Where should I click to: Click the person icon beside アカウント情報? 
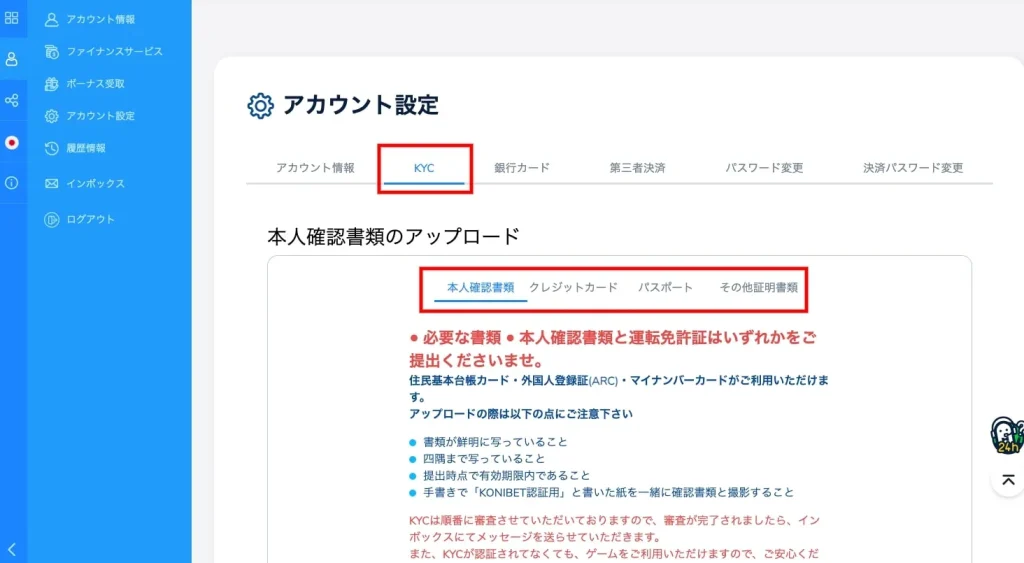52,20
